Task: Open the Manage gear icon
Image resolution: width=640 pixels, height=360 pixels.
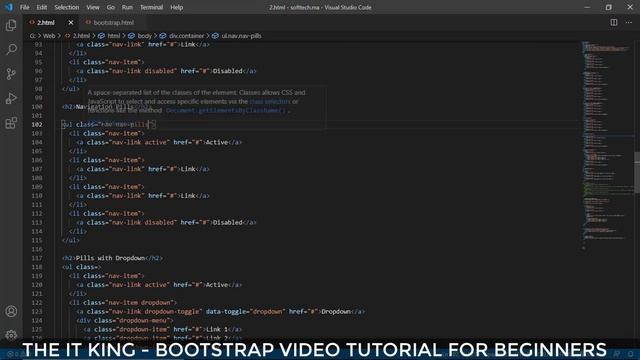Action: 11,335
